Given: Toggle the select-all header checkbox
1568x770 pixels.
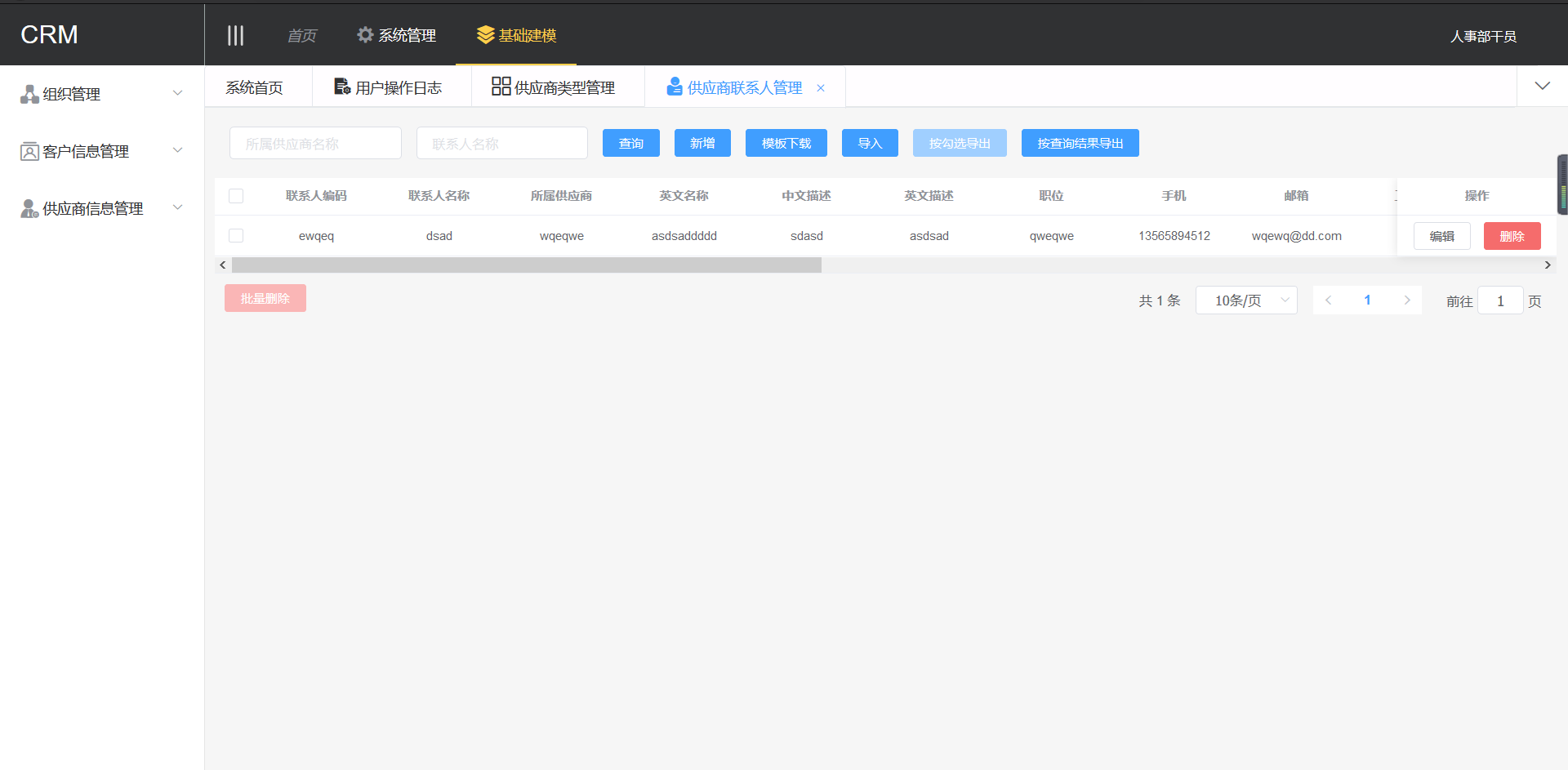Looking at the screenshot, I should click(x=236, y=196).
